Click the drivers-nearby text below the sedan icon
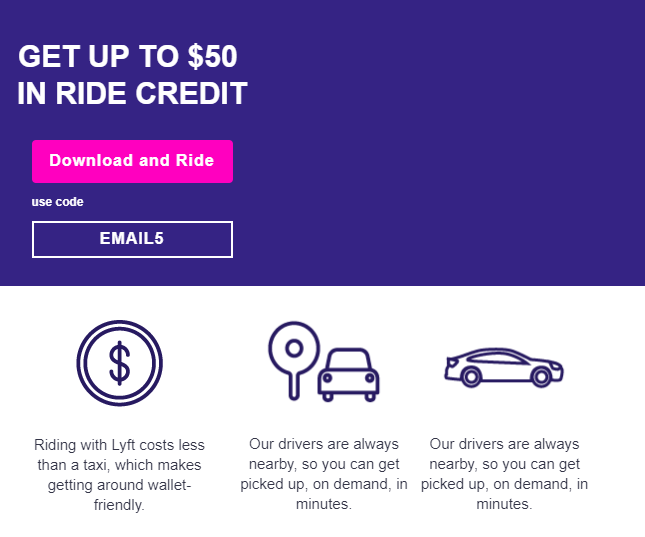Image resolution: width=645 pixels, height=537 pixels. 504,474
